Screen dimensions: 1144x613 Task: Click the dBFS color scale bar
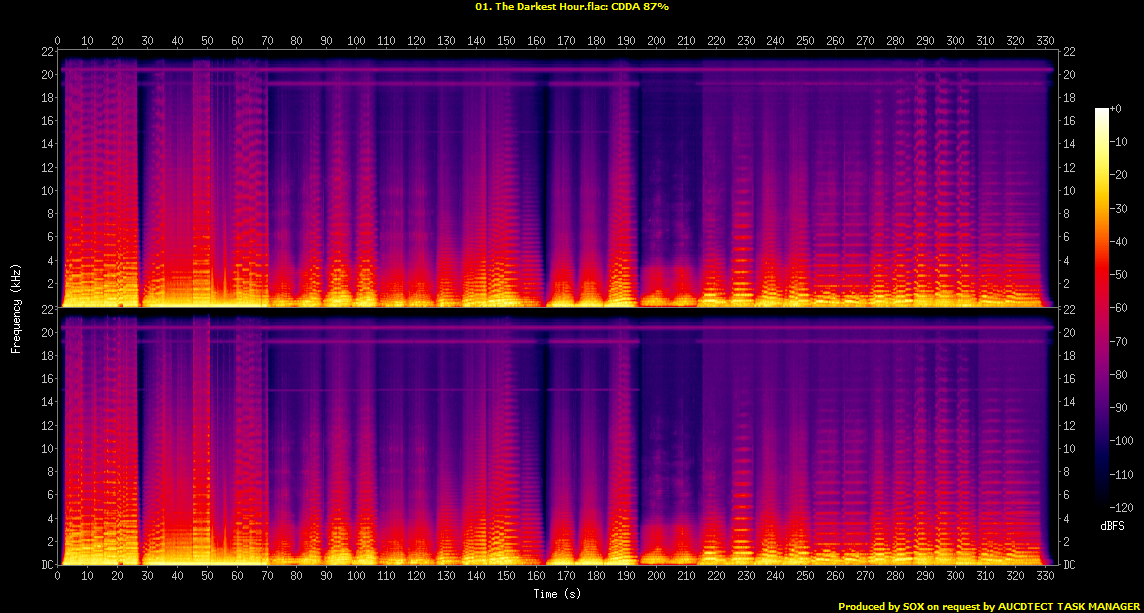1102,302
